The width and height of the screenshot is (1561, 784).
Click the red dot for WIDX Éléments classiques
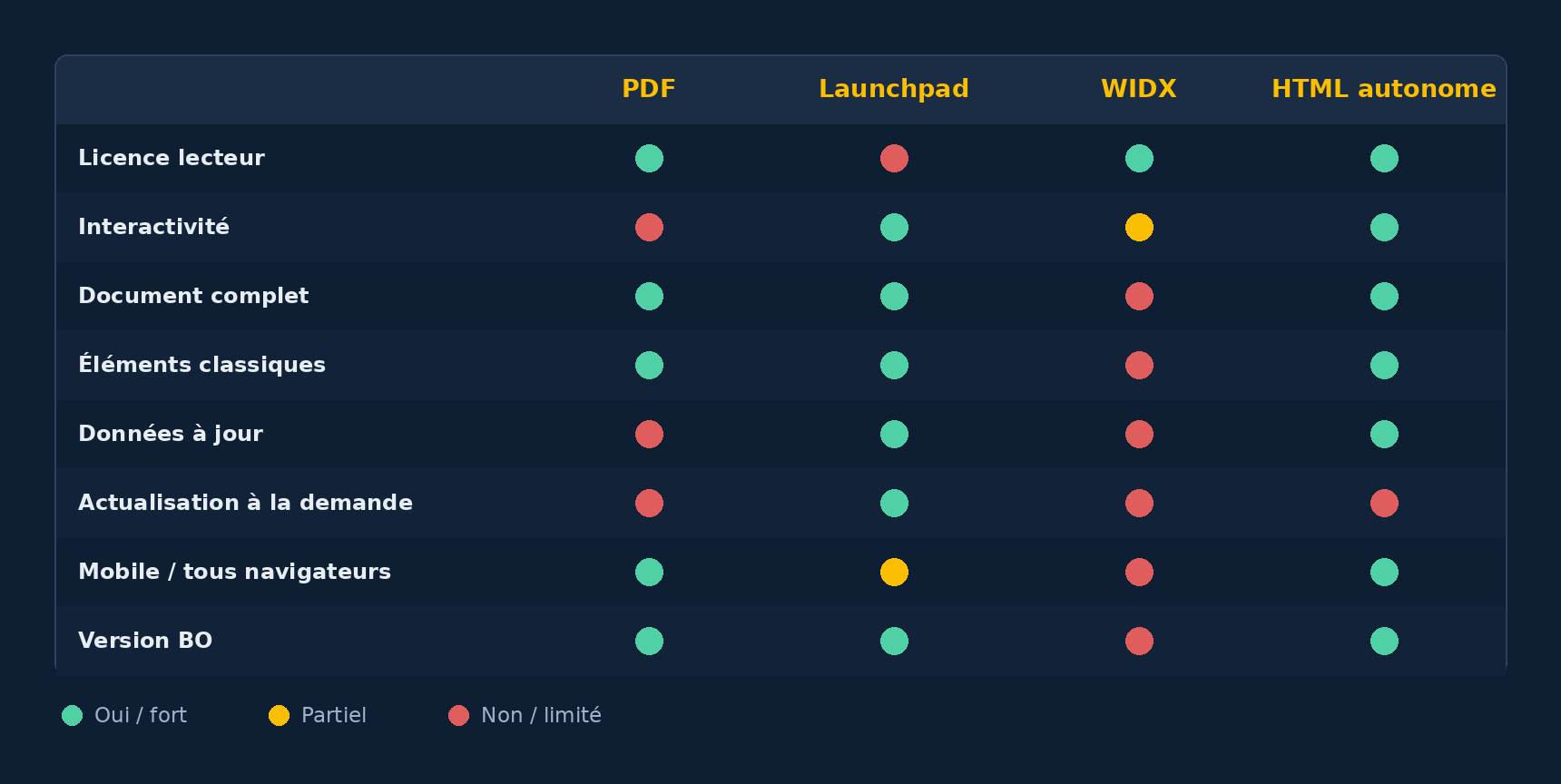click(x=1139, y=366)
